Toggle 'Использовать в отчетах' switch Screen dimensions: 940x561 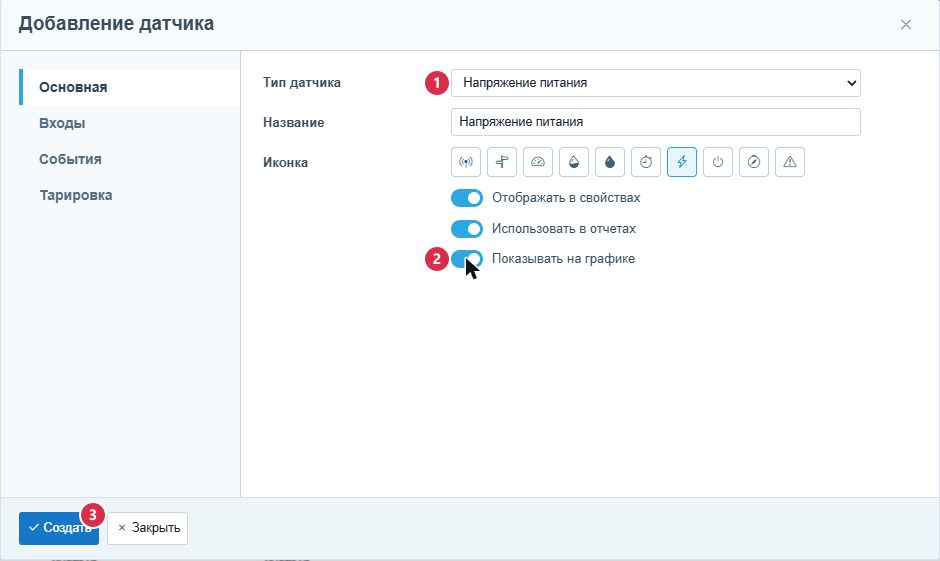coord(466,228)
